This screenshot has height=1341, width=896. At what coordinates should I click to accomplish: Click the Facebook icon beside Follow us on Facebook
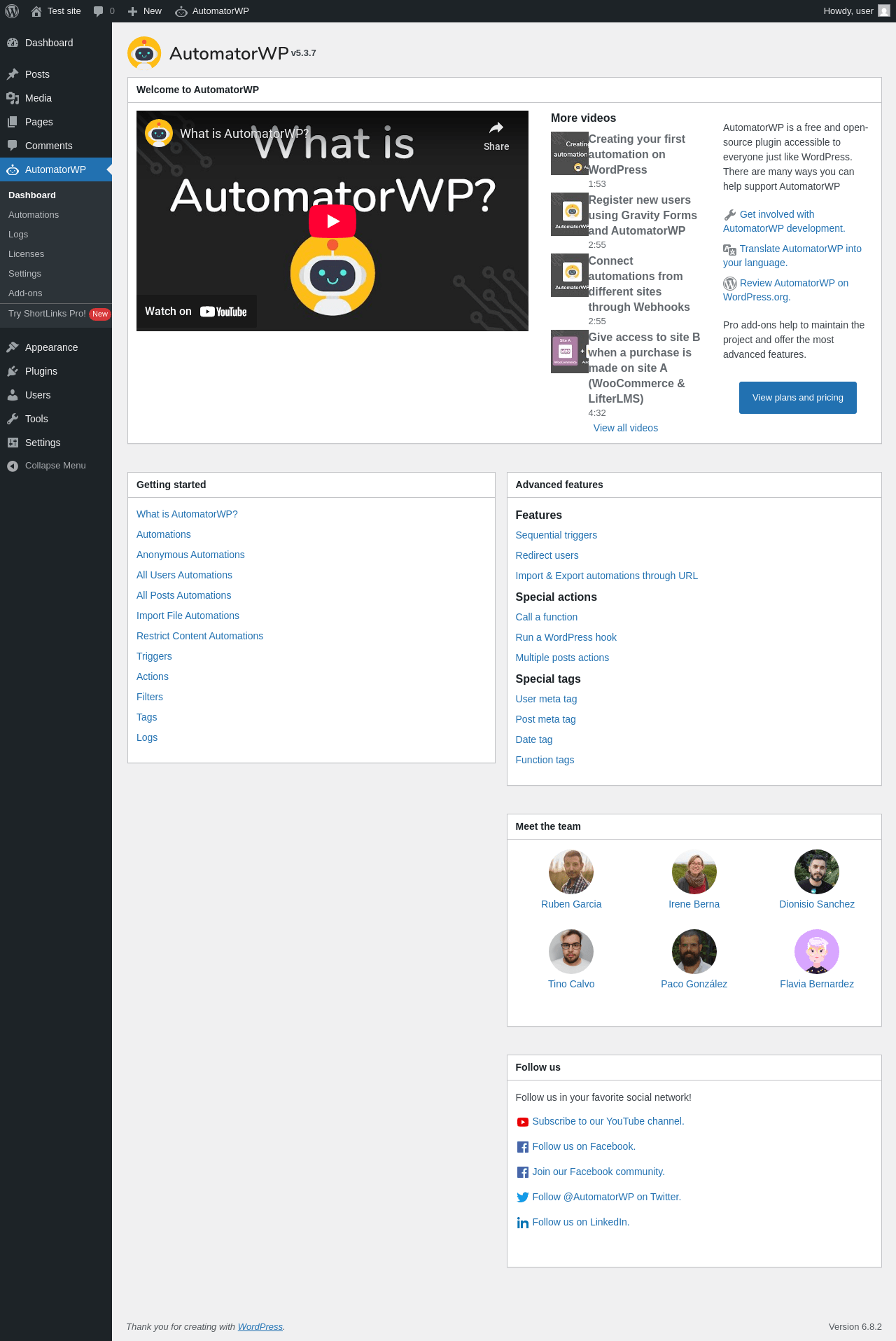pyautogui.click(x=523, y=1147)
